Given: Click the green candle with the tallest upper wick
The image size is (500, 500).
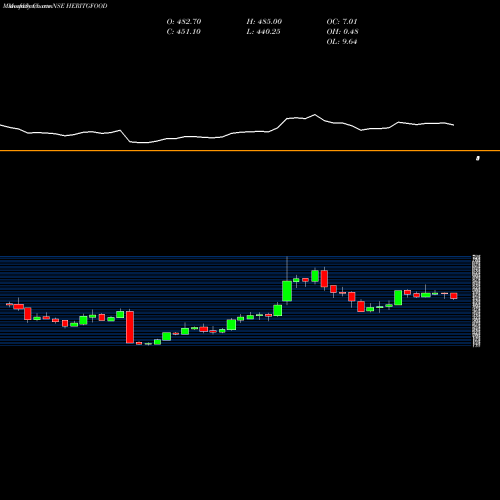Looking at the screenshot, I should [x=287, y=291].
